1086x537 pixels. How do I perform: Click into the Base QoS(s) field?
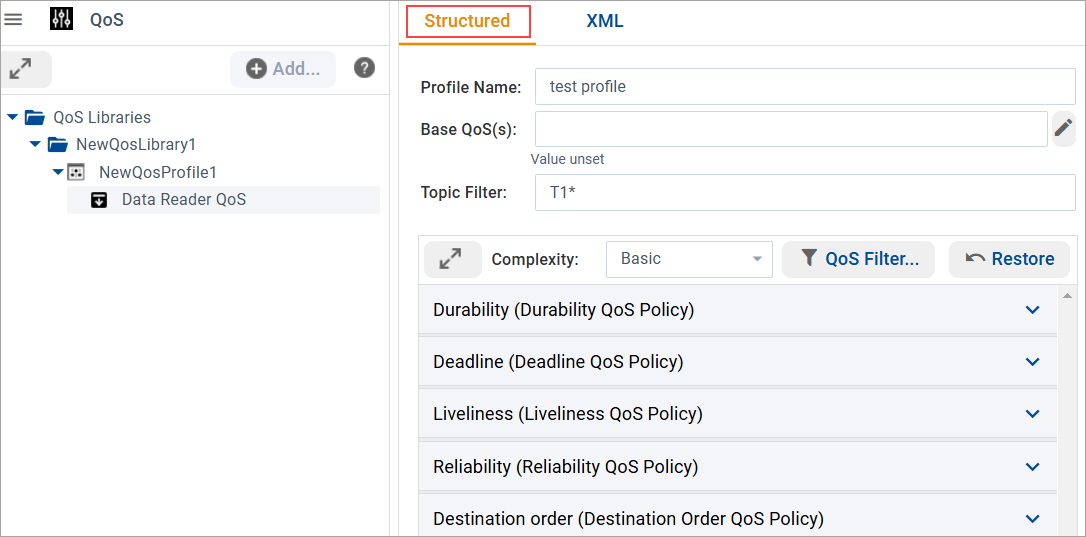791,129
